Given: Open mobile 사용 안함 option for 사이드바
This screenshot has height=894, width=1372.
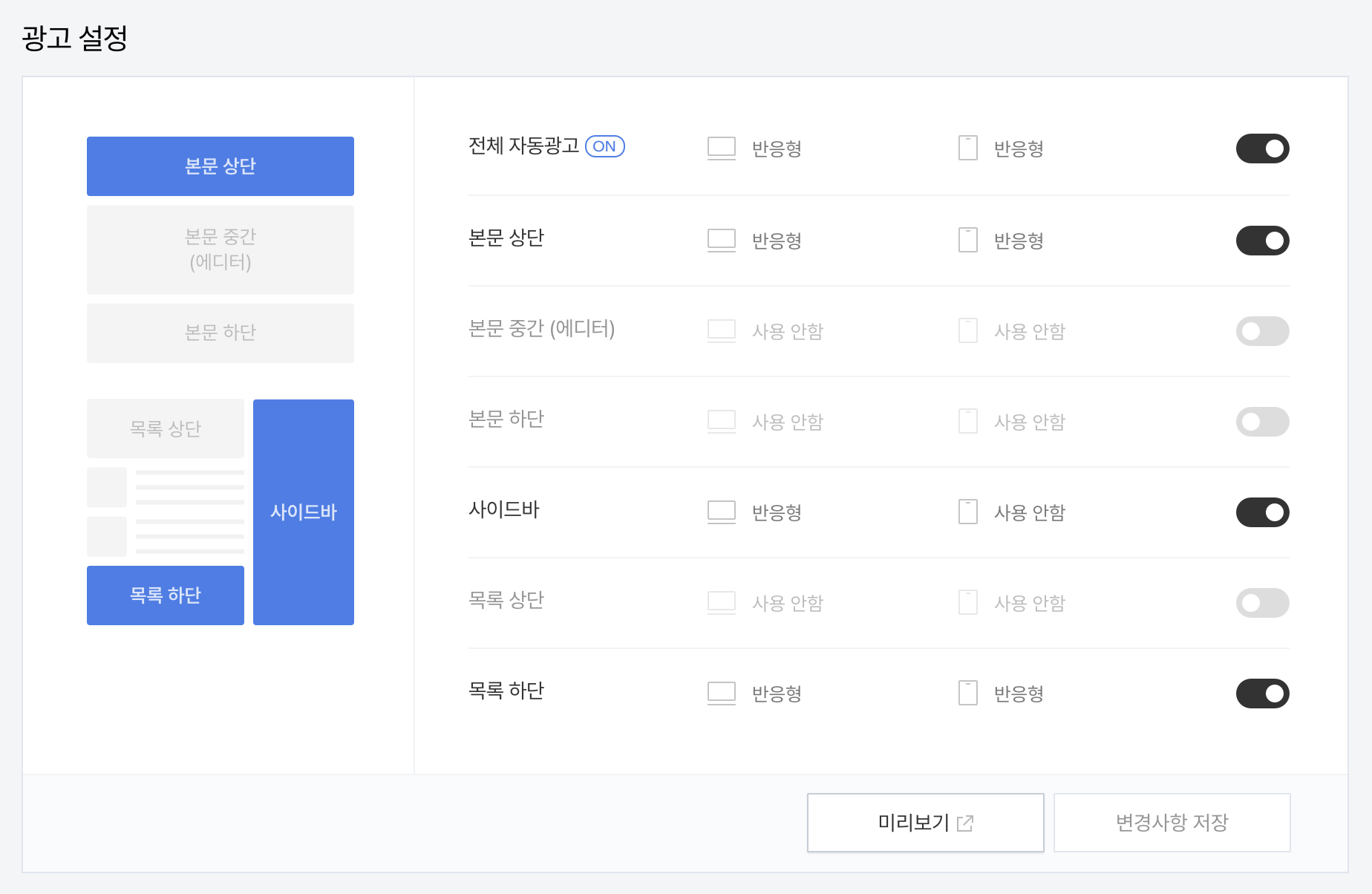Looking at the screenshot, I should 1030,513.
